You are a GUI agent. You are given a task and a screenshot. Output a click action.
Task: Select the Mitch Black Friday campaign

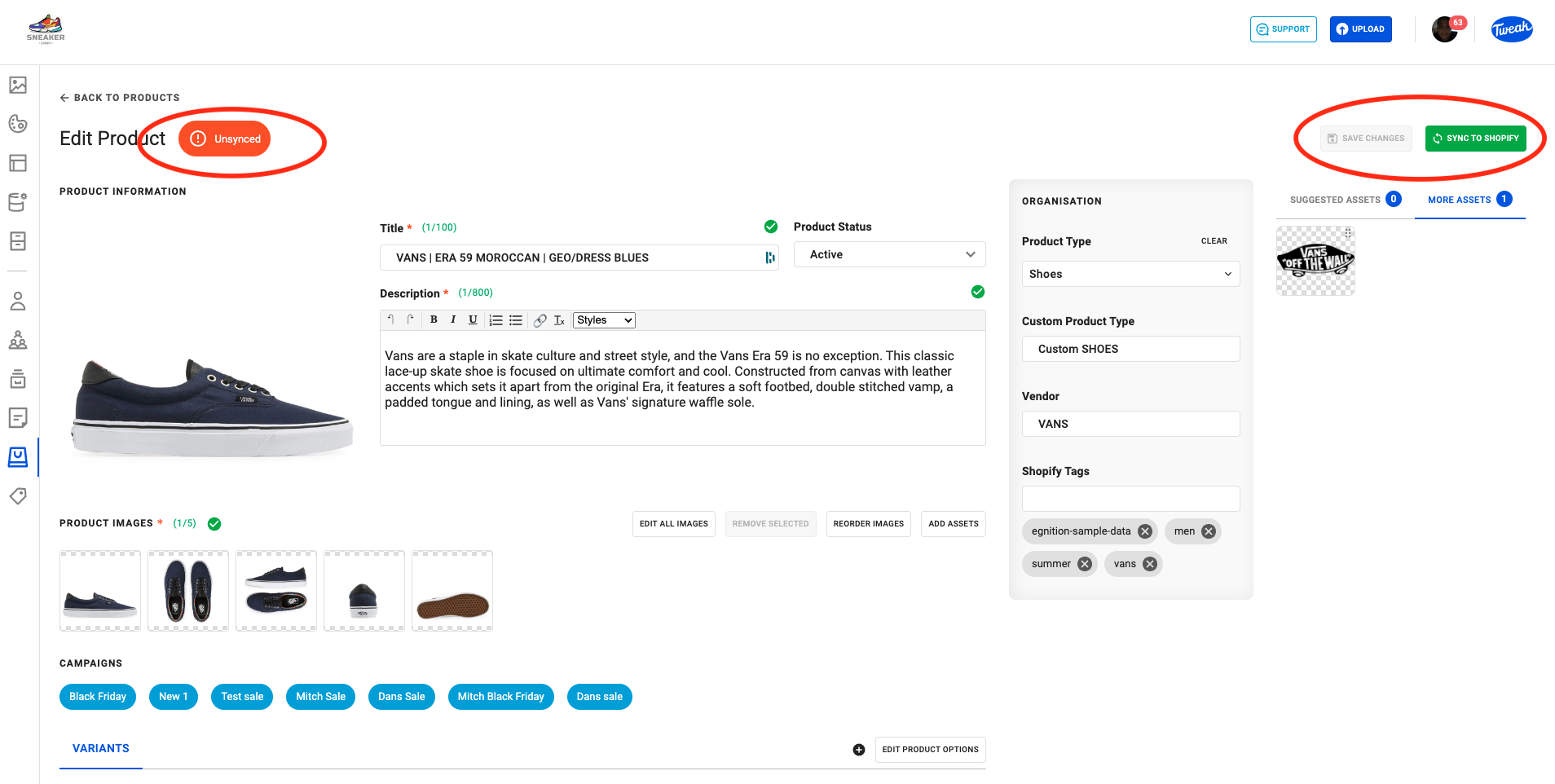[x=501, y=697]
